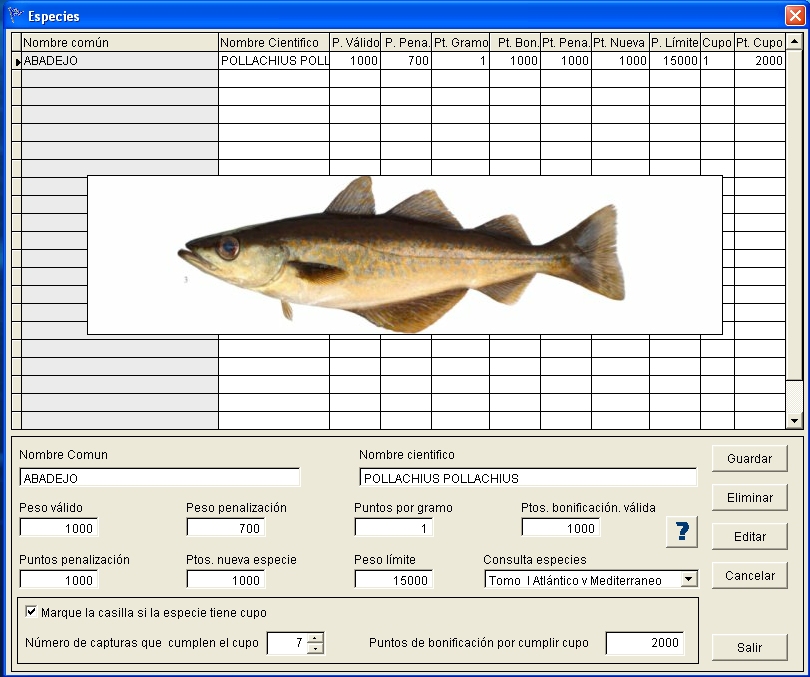Click the Peso límite input field
Screen dimensions: 810x677
click(x=394, y=581)
